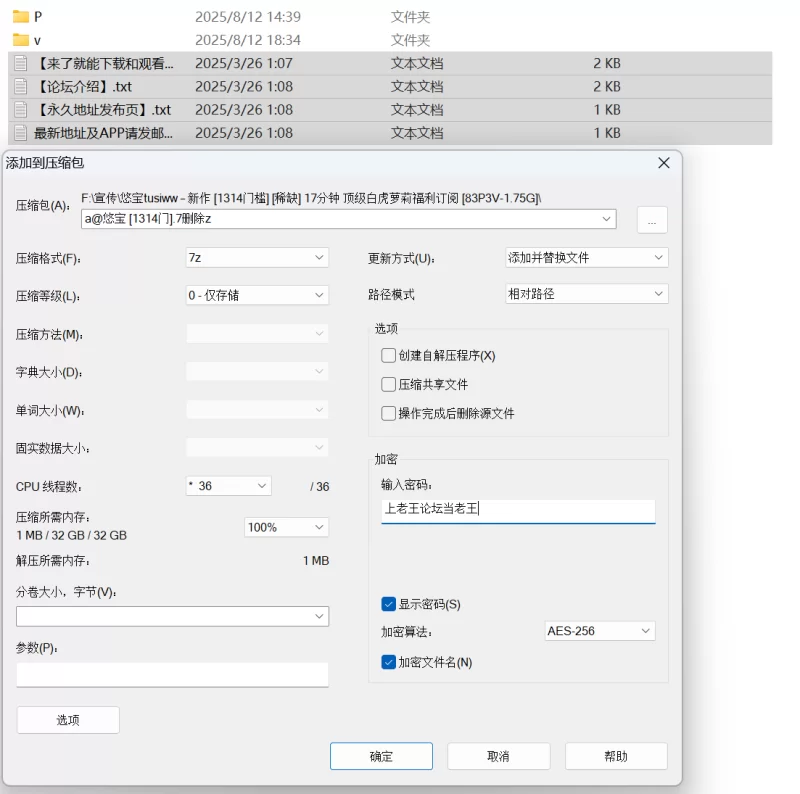This screenshot has height=794, width=800.
Task: Enable 操作完成后删除源文件 checkbox
Action: pyautogui.click(x=388, y=413)
